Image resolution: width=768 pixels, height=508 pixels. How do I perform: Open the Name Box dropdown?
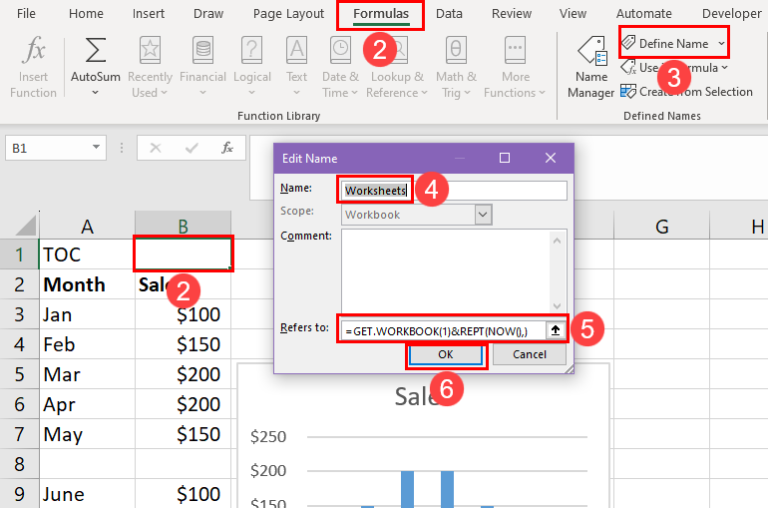tap(96, 147)
